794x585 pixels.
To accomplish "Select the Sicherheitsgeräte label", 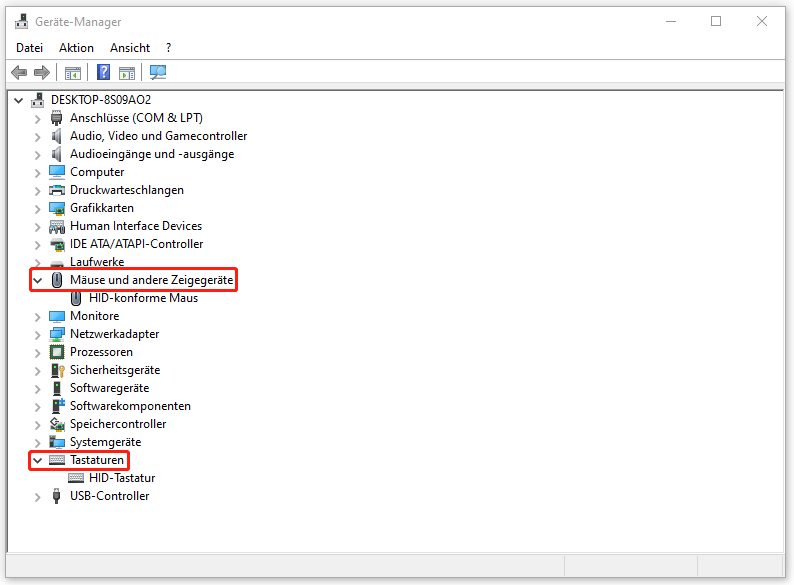I will [115, 370].
